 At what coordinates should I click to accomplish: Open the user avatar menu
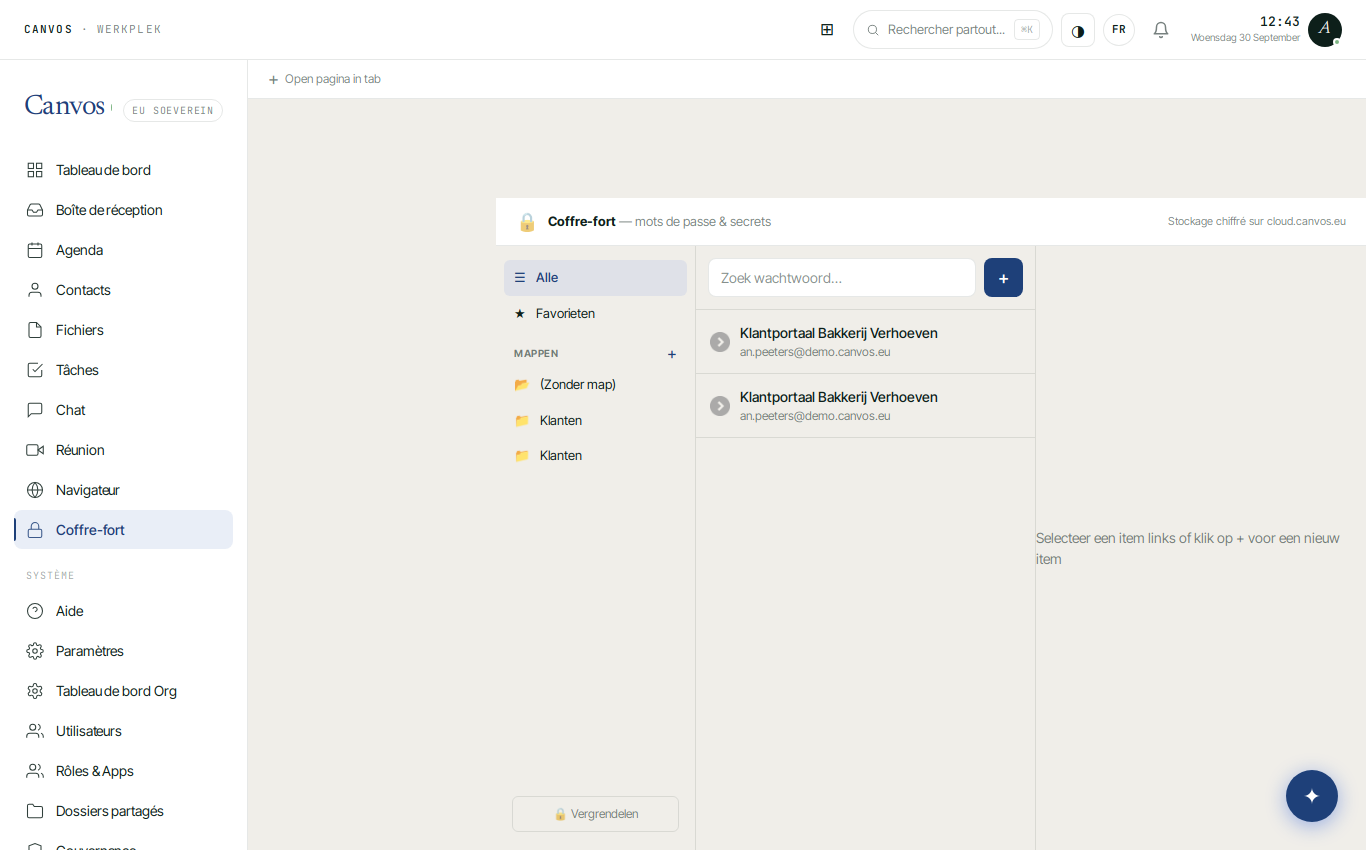point(1325,30)
